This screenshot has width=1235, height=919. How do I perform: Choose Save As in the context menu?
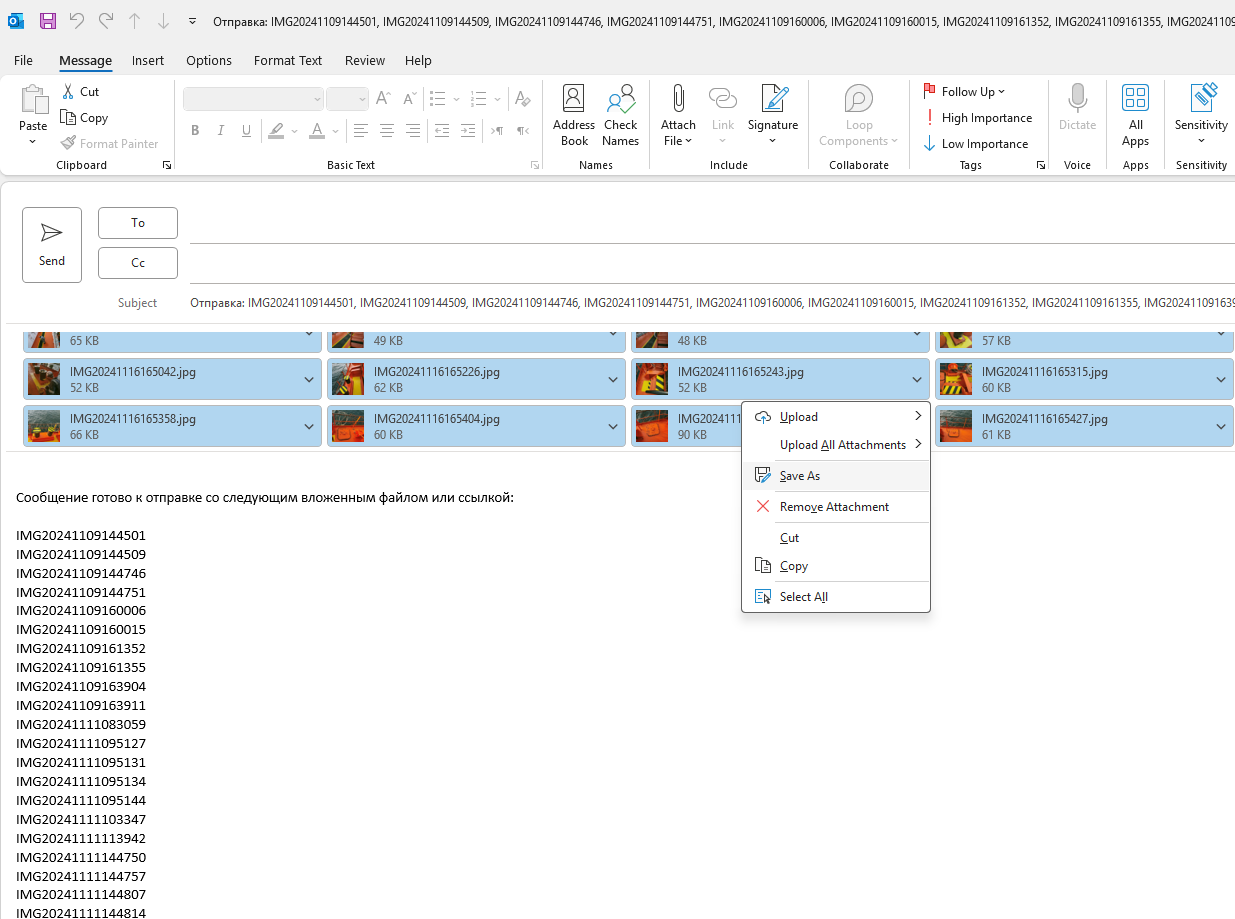(x=835, y=476)
